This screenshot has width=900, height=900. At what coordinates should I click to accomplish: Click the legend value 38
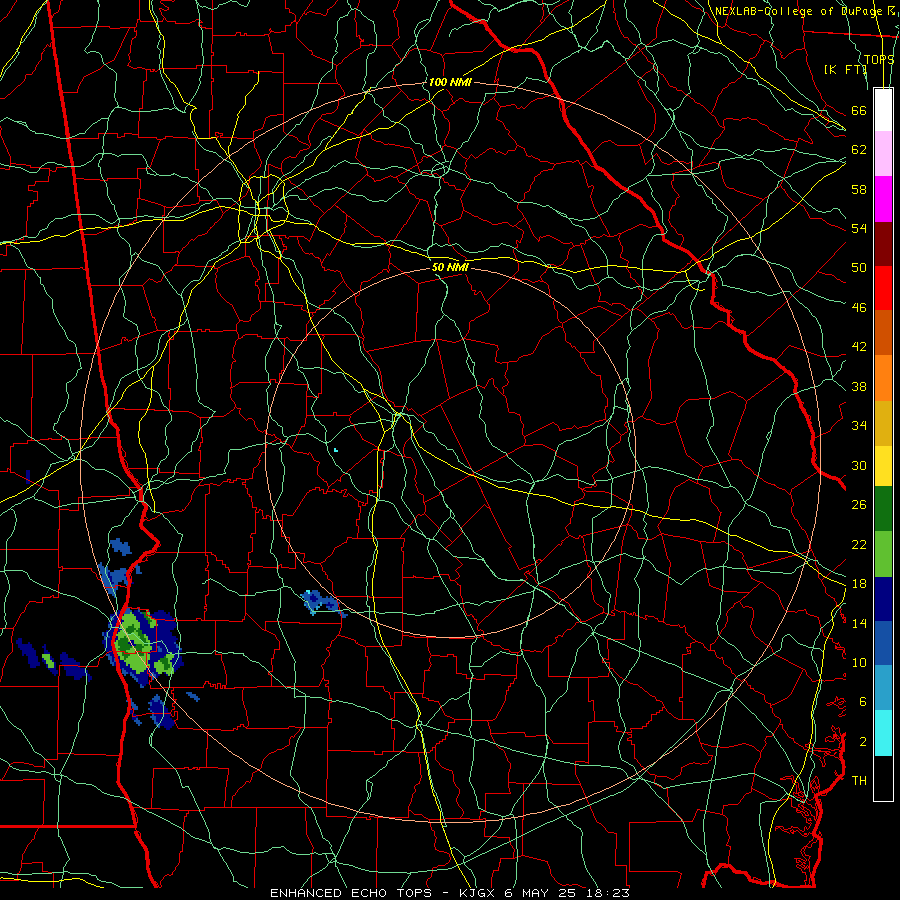pyautogui.click(x=859, y=386)
